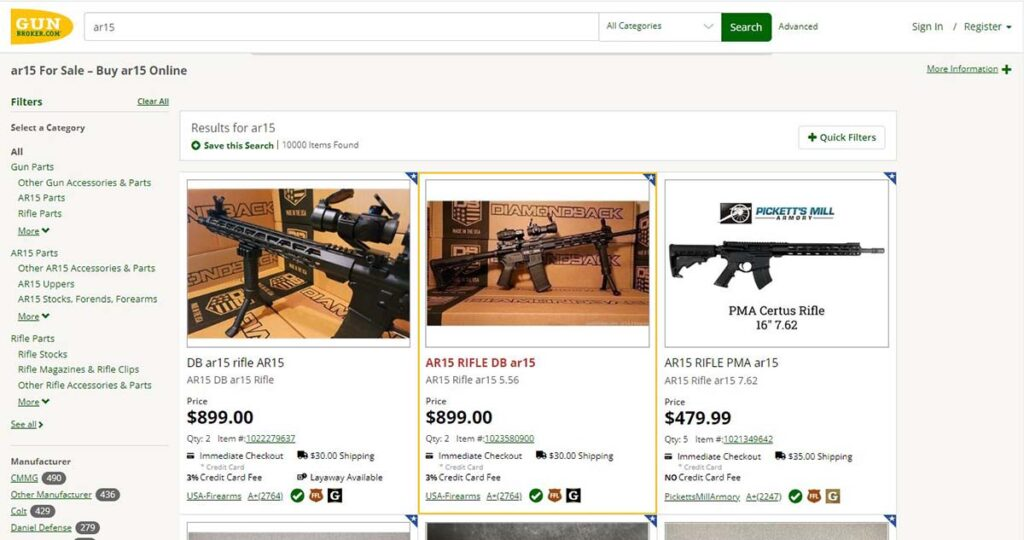Click FFL badge on item 1022279637
The width and height of the screenshot is (1024, 540).
[316, 496]
